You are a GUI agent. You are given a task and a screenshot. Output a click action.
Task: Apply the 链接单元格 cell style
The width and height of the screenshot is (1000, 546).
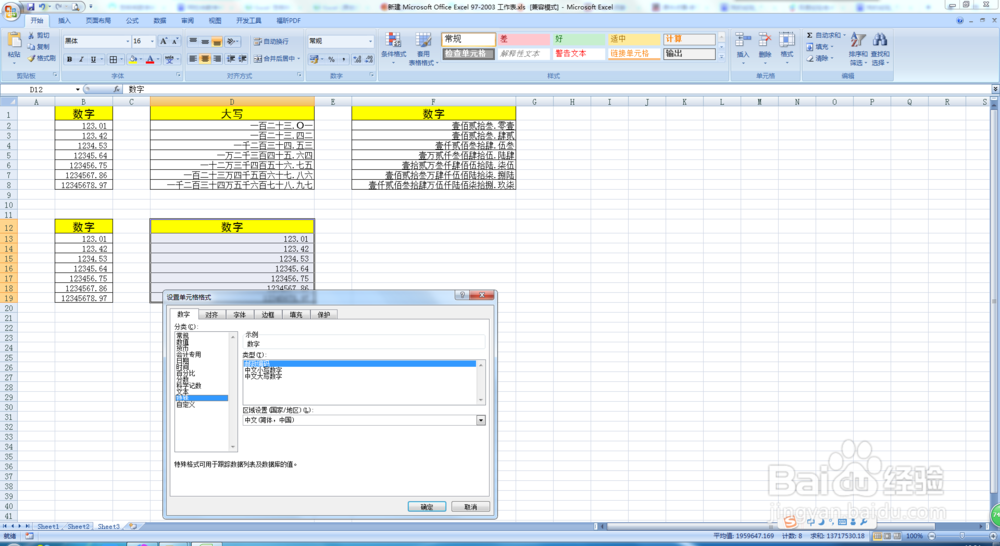click(634, 54)
